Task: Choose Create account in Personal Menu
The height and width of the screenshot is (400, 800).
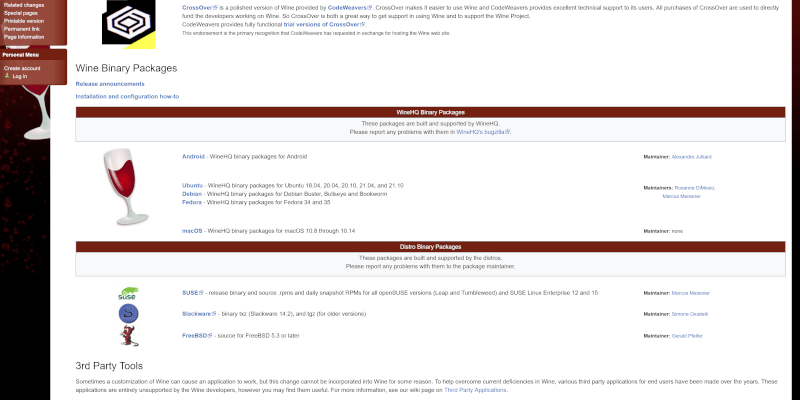Action: point(22,68)
